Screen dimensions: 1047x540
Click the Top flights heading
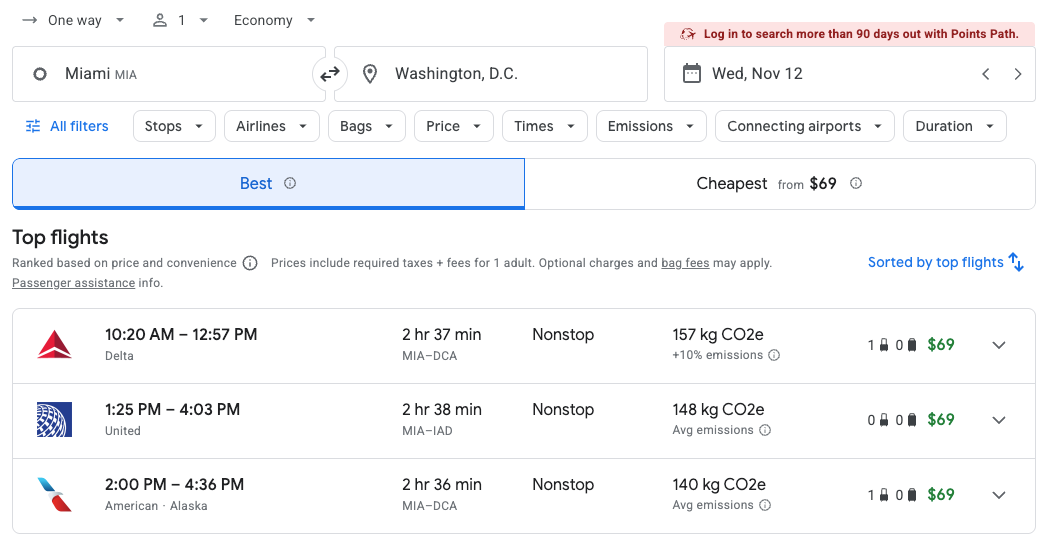tap(60, 238)
